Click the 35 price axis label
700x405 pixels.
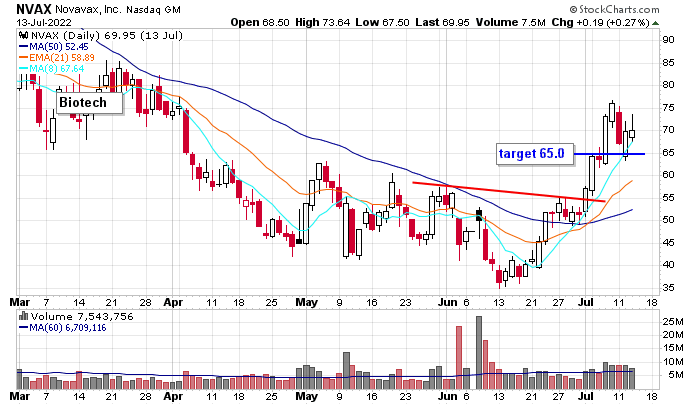point(668,288)
